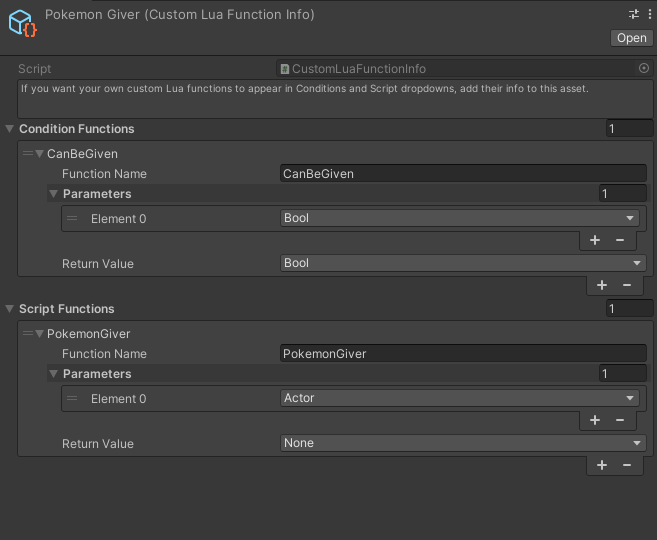Viewport: 657px width, 540px height.
Task: Click reorder handle of PokemonGiver Element 0
Action: (x=72, y=398)
